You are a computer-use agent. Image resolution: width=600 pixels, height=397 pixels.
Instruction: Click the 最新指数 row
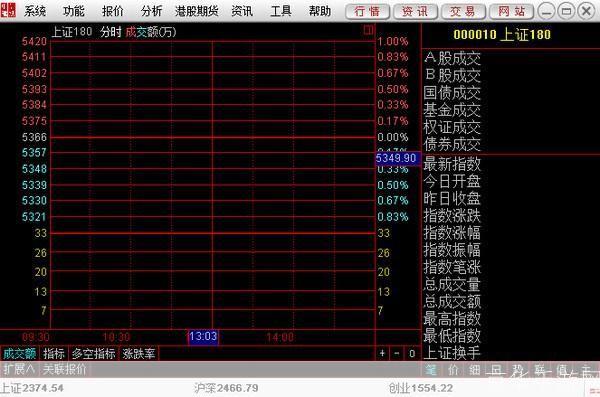click(452, 164)
